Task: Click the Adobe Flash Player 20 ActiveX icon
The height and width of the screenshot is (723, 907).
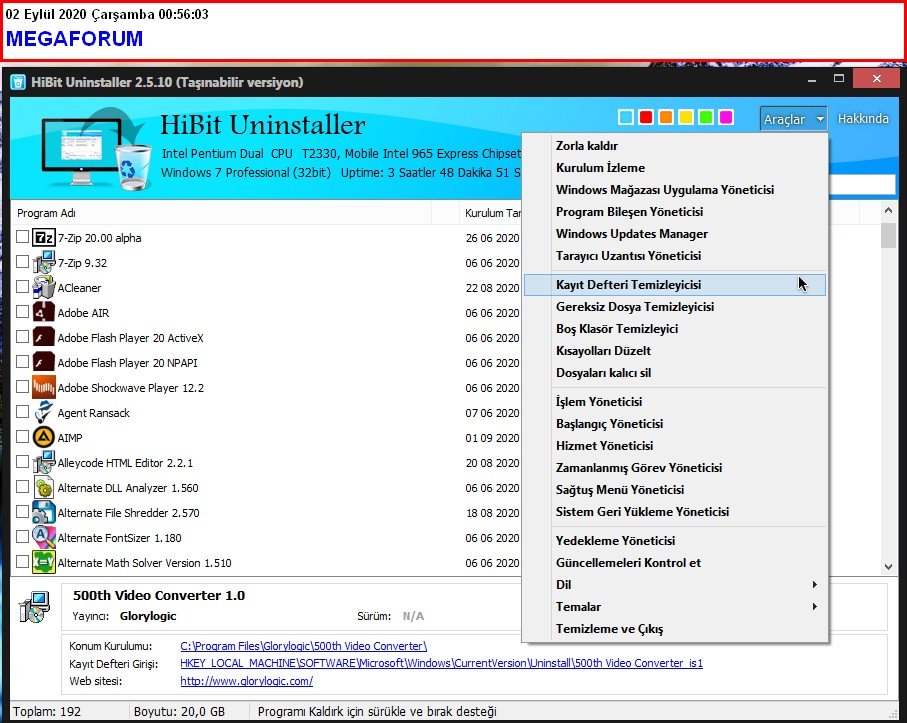Action: click(x=43, y=338)
